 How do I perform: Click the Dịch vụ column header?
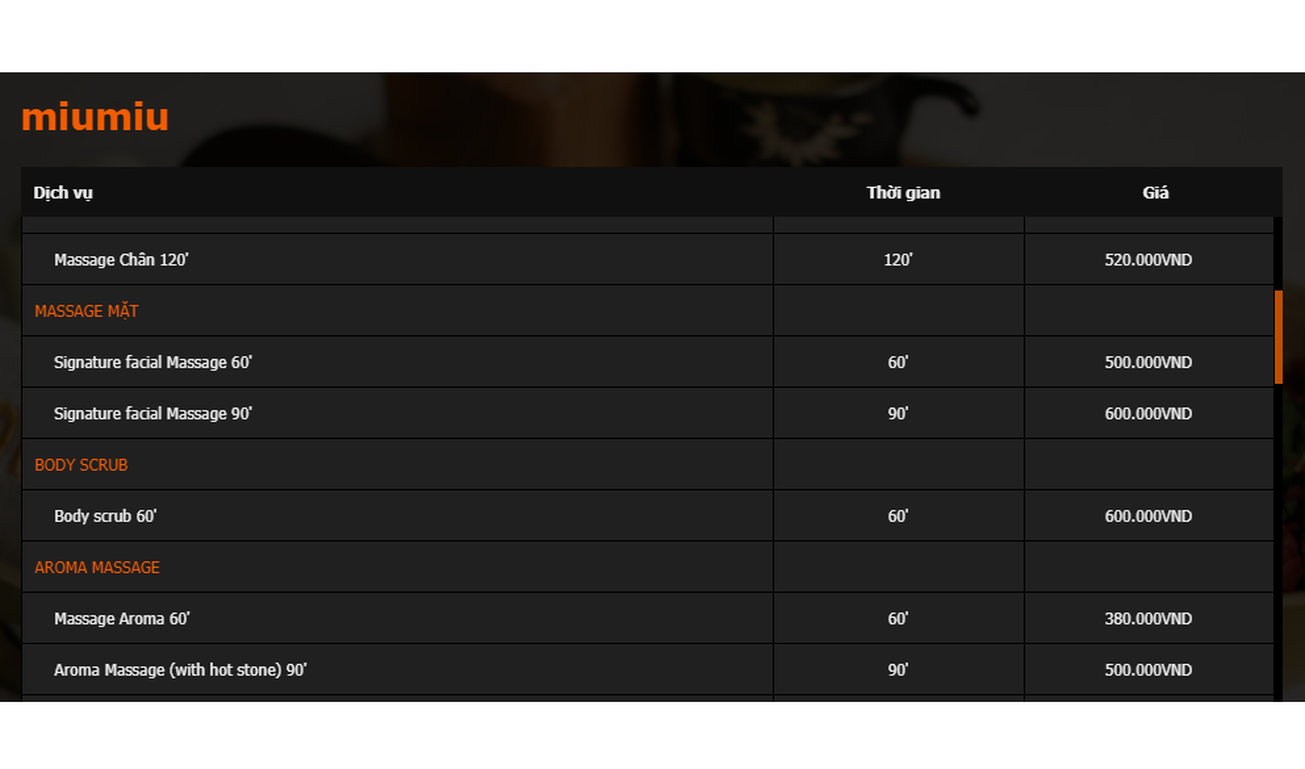[63, 193]
